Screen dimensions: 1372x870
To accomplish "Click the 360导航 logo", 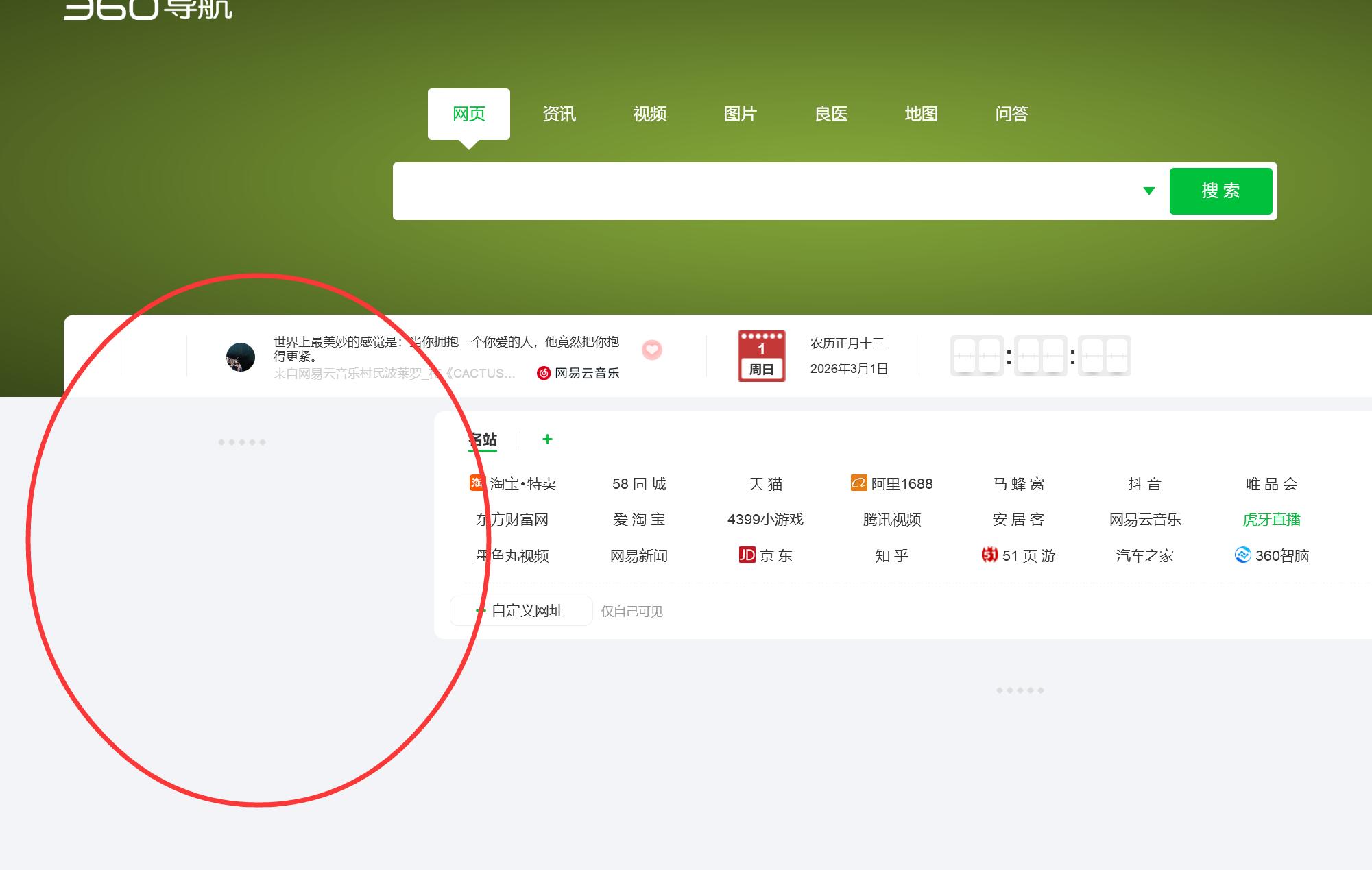I will (147, 10).
